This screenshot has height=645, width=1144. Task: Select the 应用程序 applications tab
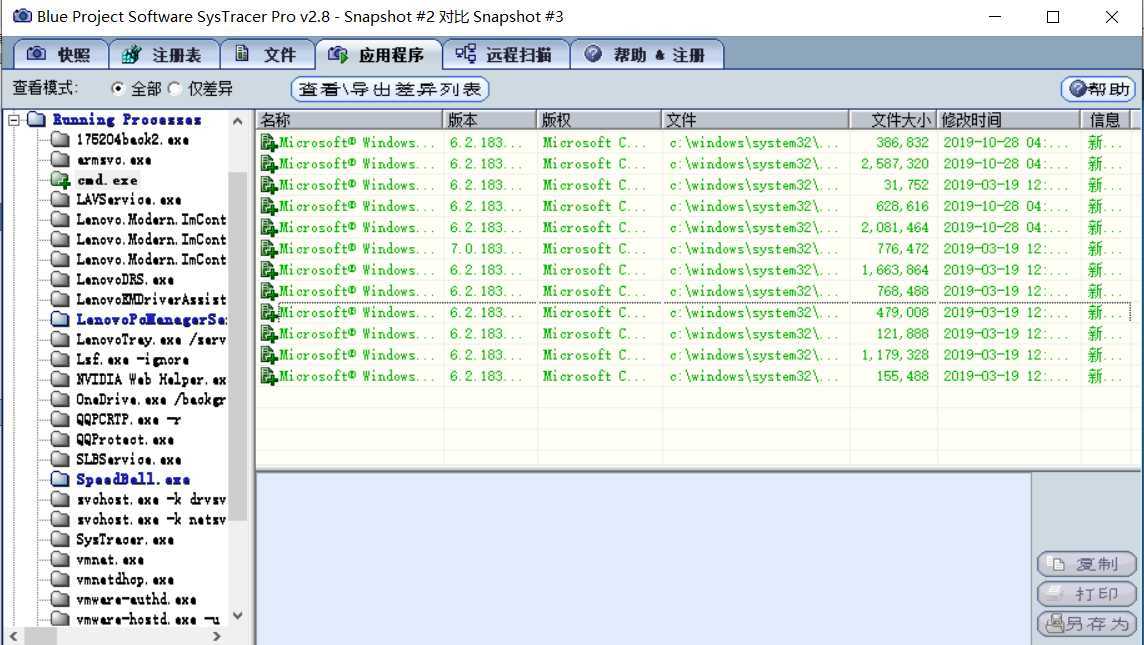(x=378, y=55)
